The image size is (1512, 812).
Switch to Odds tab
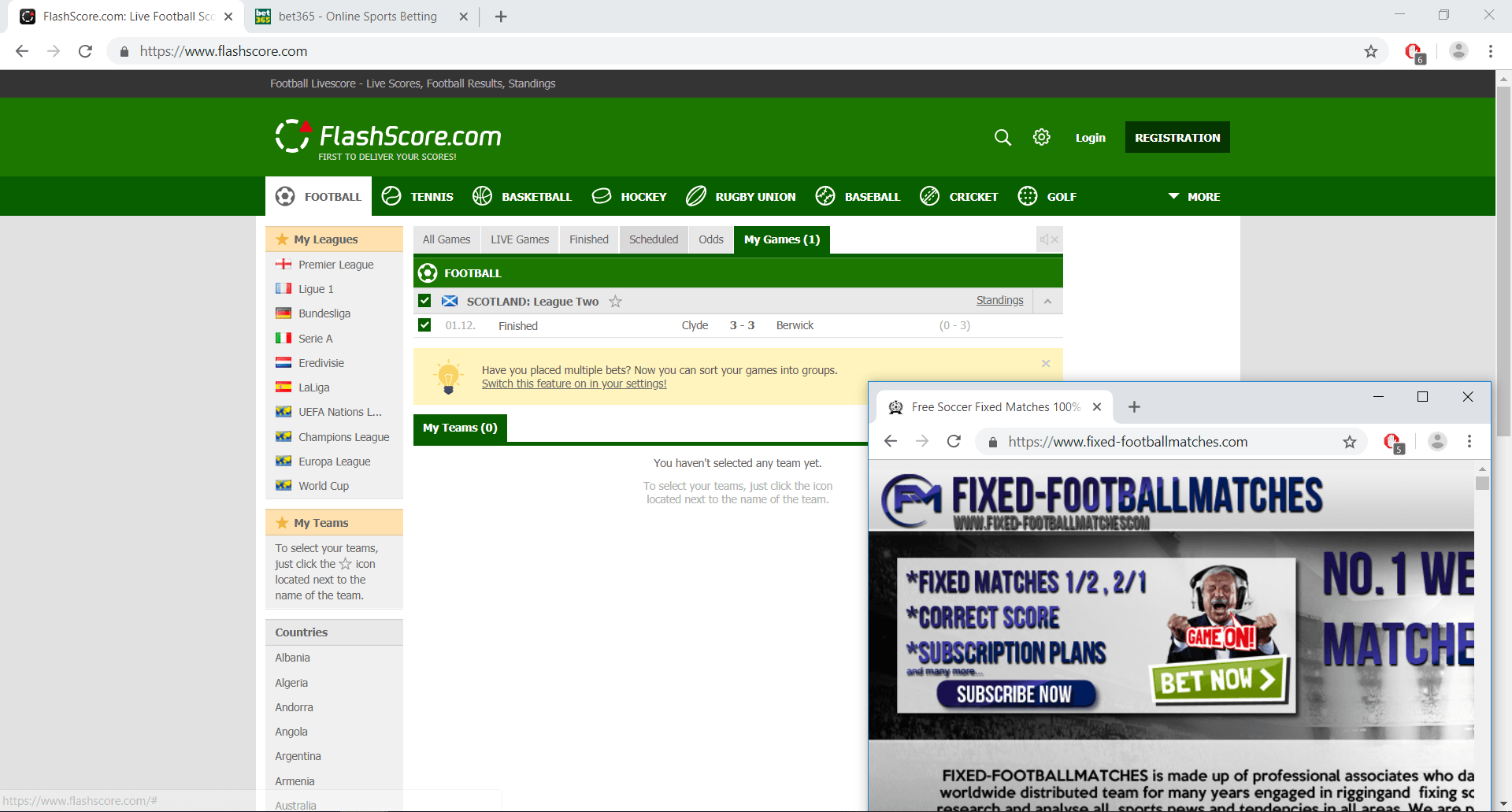point(711,239)
